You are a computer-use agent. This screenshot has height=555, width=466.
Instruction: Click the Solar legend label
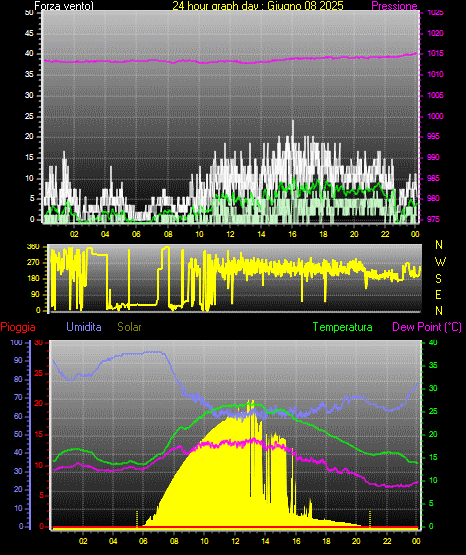[129, 327]
